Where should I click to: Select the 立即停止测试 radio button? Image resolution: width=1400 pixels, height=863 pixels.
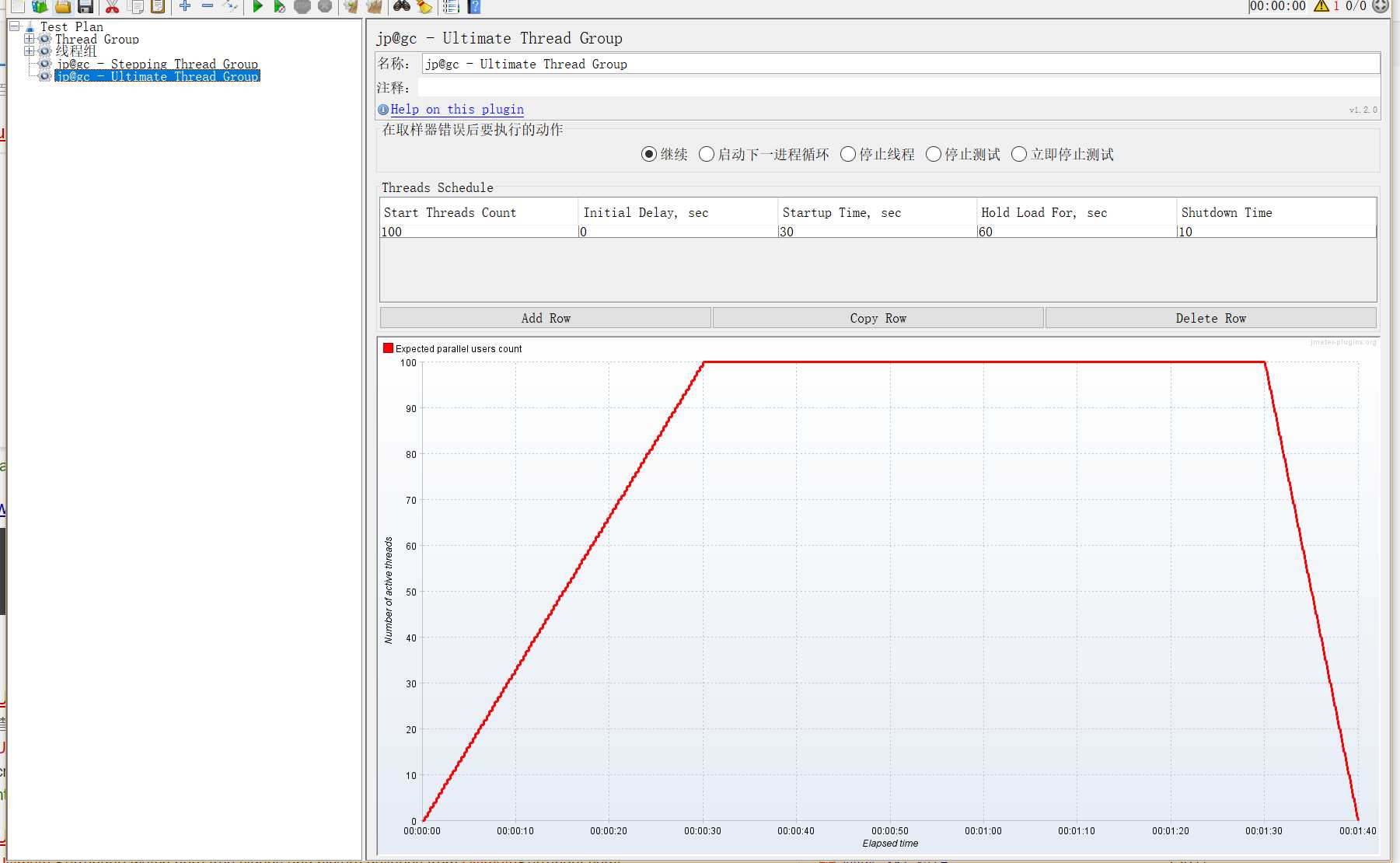click(1019, 154)
